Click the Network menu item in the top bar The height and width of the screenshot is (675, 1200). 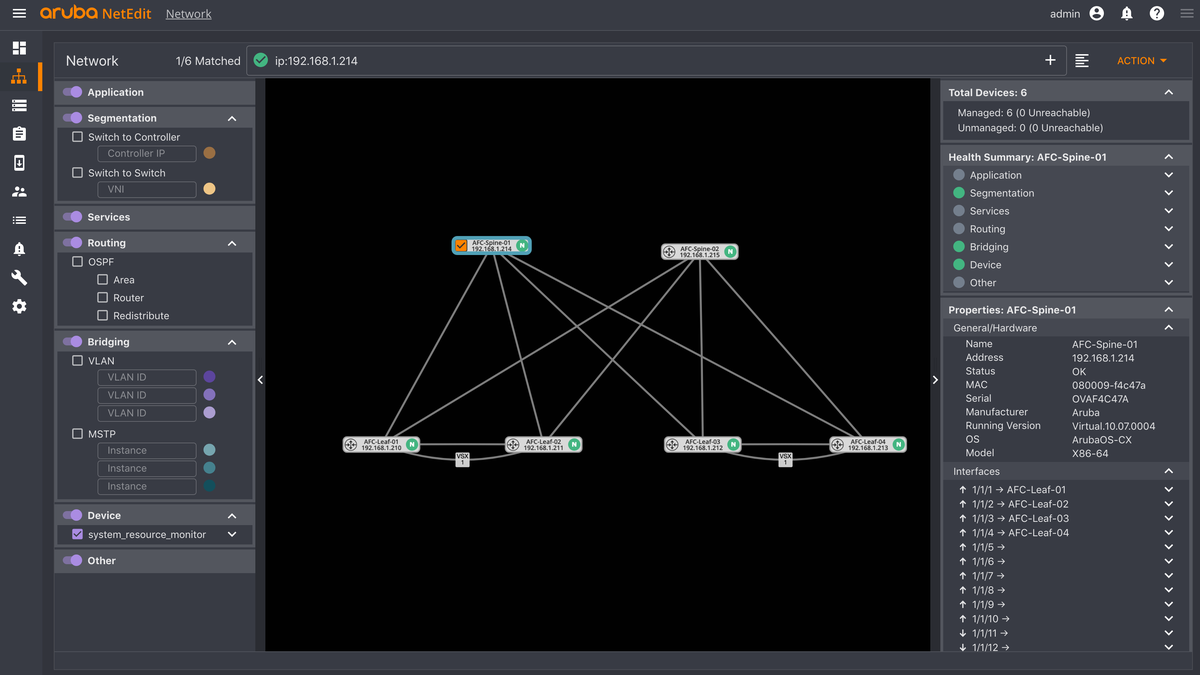189,13
